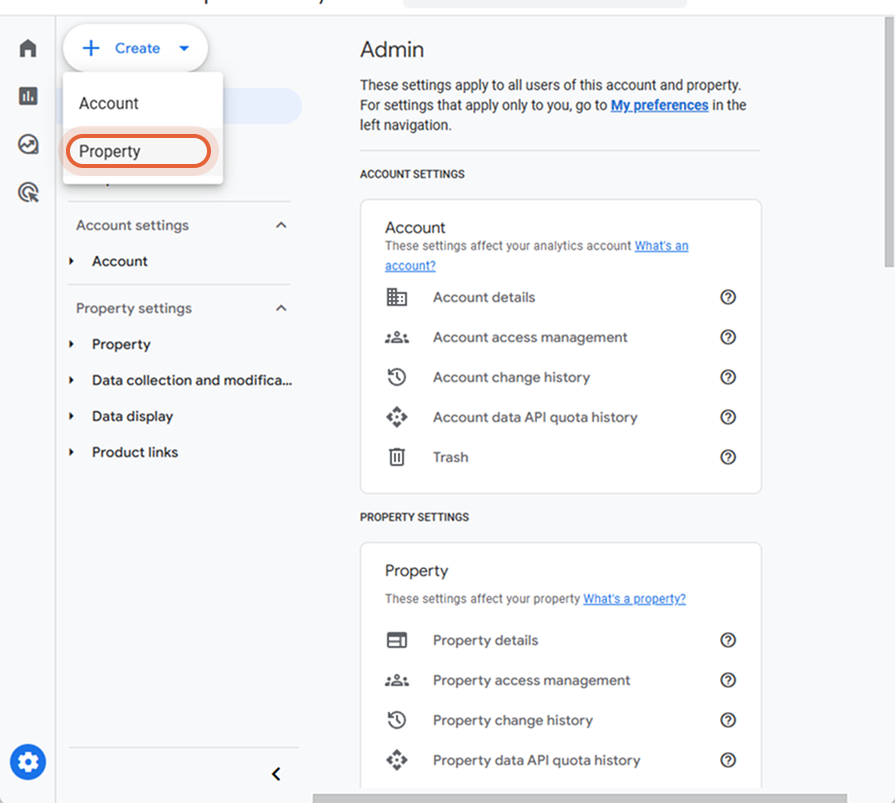Open help for Property details
Screen dimensions: 895x803
pyautogui.click(x=728, y=640)
